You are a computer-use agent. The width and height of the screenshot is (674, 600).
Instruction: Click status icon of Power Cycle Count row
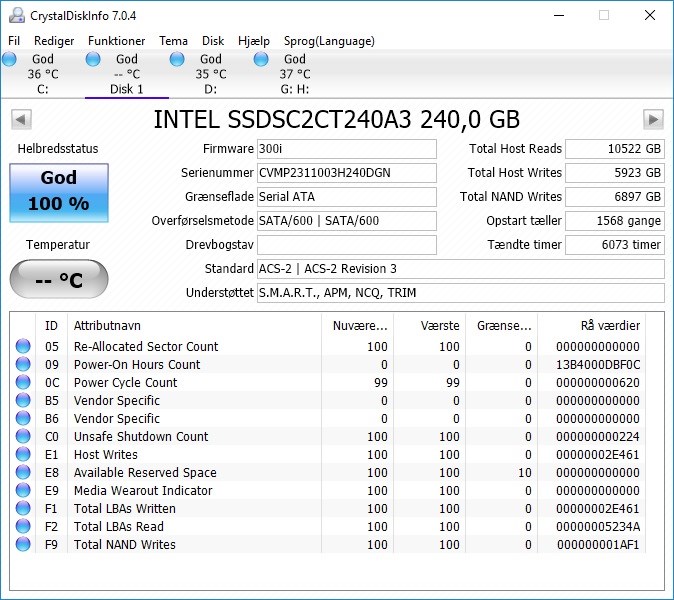tap(23, 382)
